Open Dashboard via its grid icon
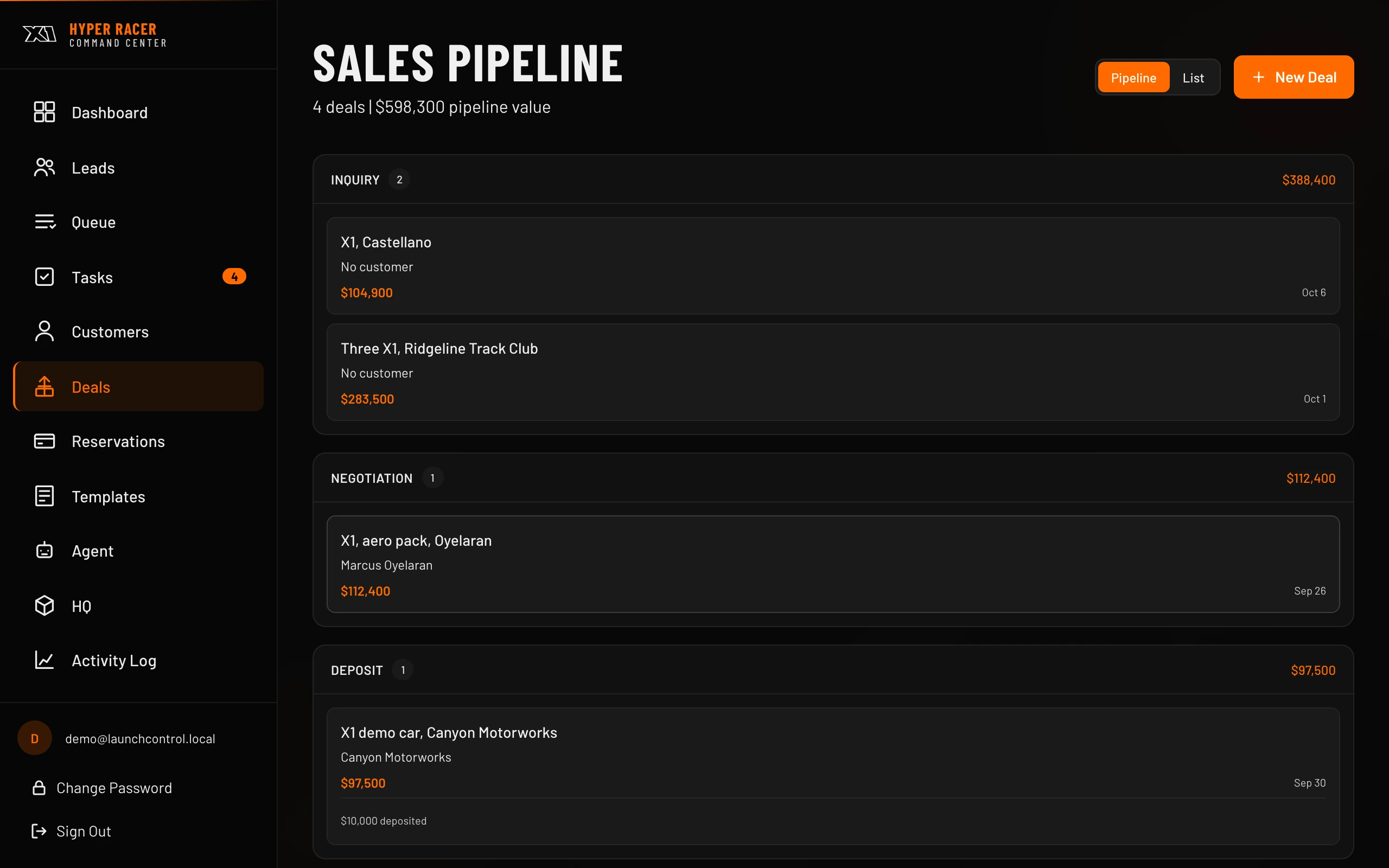Screen dimensions: 1389x868 click(44, 112)
